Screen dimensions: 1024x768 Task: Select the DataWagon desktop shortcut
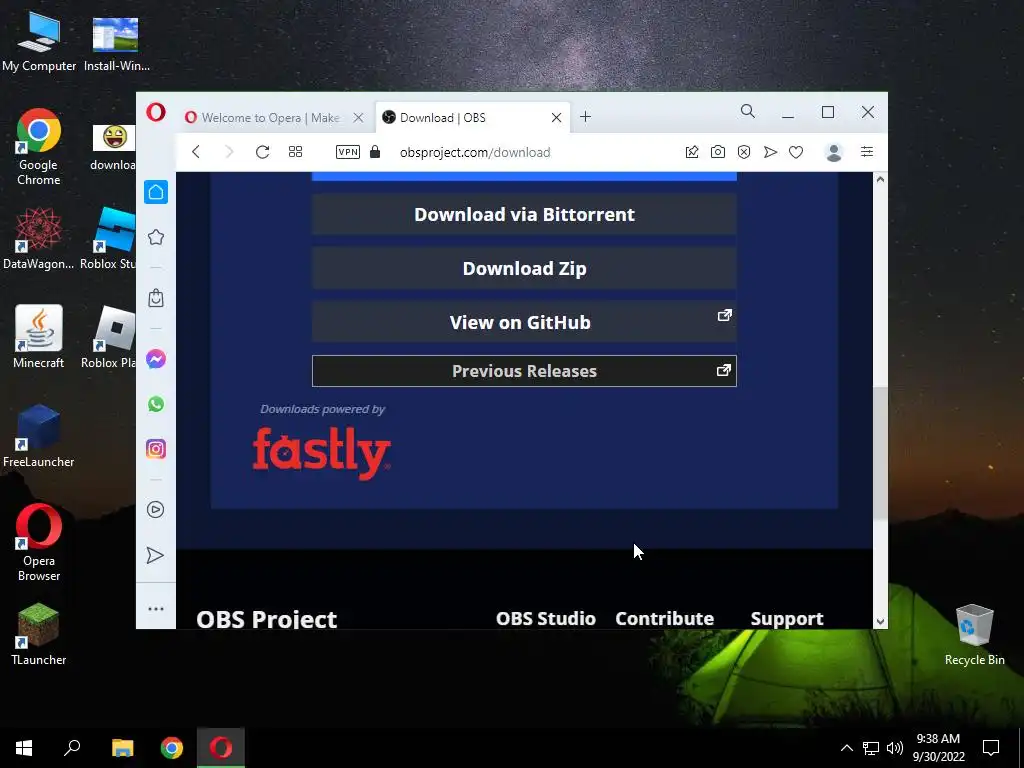tap(39, 238)
